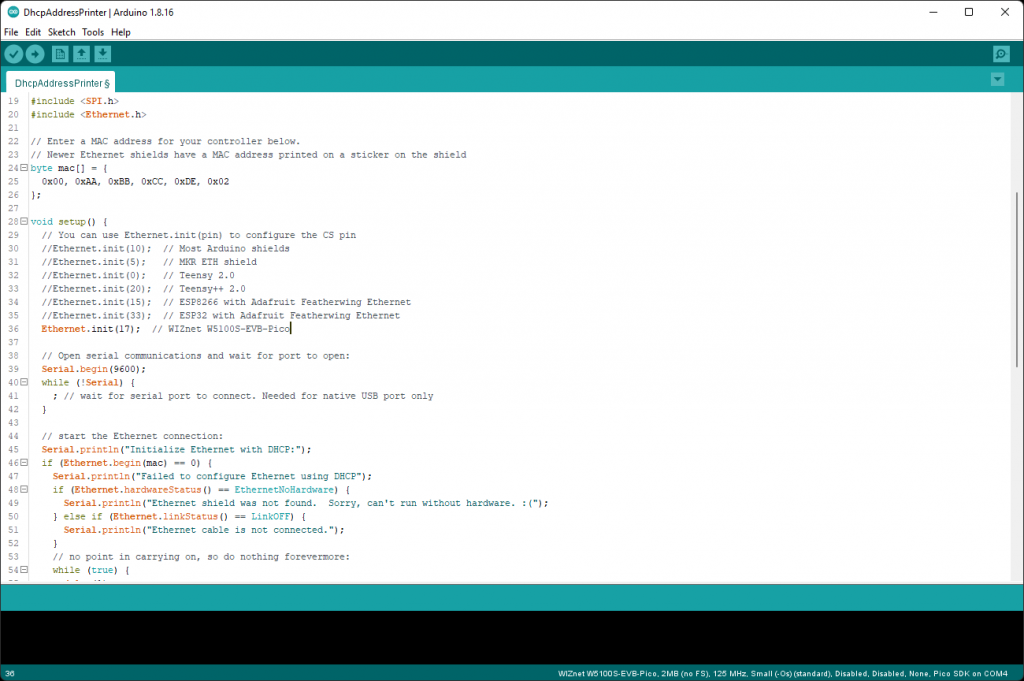Fold the hardwareStatus if block on line 48
Viewport: 1024px width, 681px height.
coord(24,489)
